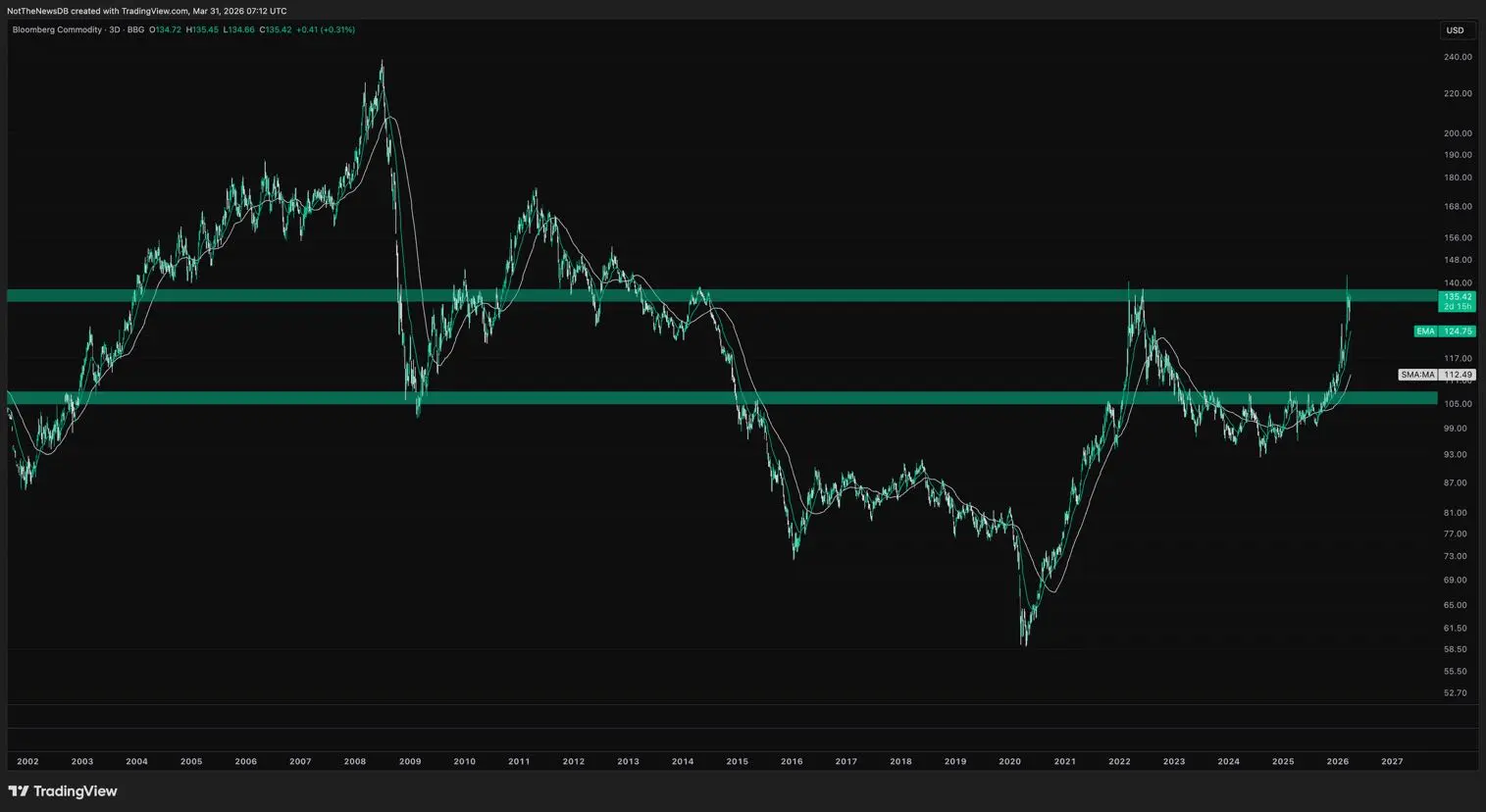The image size is (1486, 812).
Task: Click the 2019 year label on time axis
Action: pos(955,762)
